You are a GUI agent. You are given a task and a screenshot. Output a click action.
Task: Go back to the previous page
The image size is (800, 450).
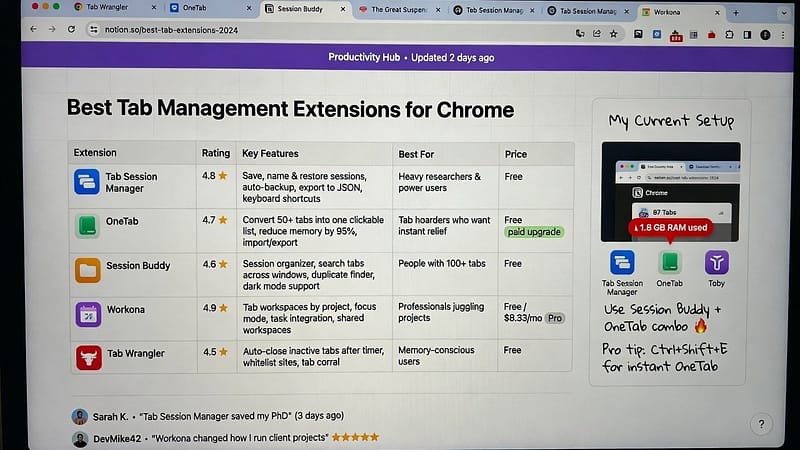click(34, 29)
